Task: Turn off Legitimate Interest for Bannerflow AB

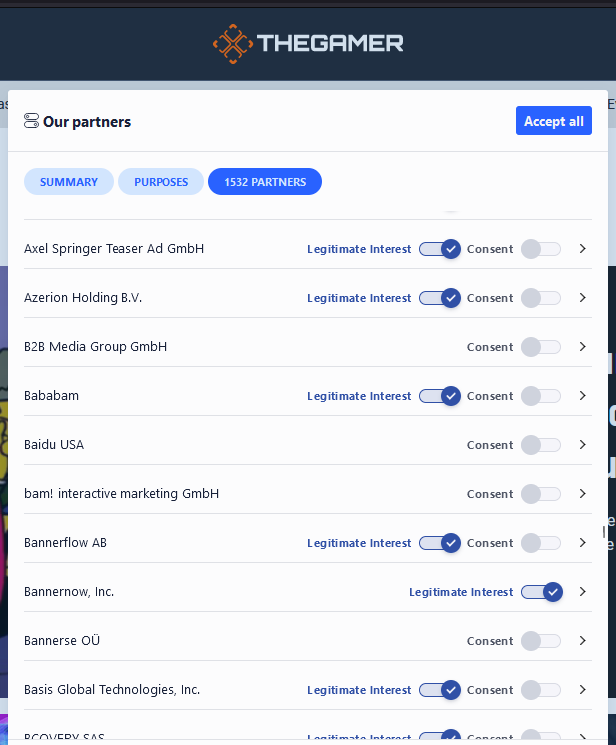Action: (x=440, y=543)
